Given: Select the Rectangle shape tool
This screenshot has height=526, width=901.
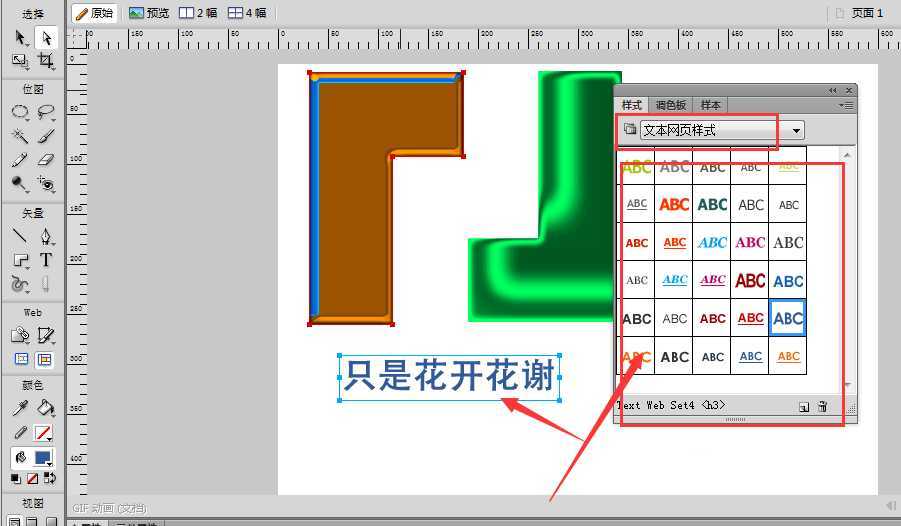Looking at the screenshot, I should (21, 260).
